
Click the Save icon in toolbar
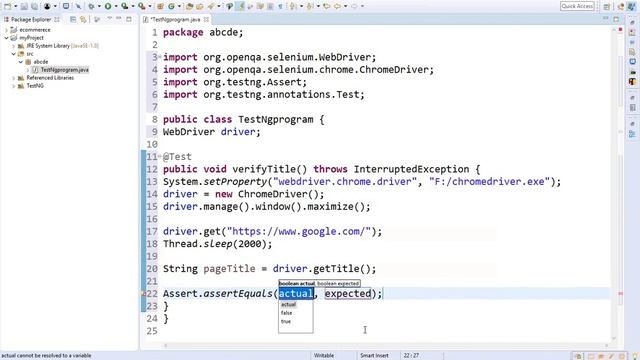24,6
